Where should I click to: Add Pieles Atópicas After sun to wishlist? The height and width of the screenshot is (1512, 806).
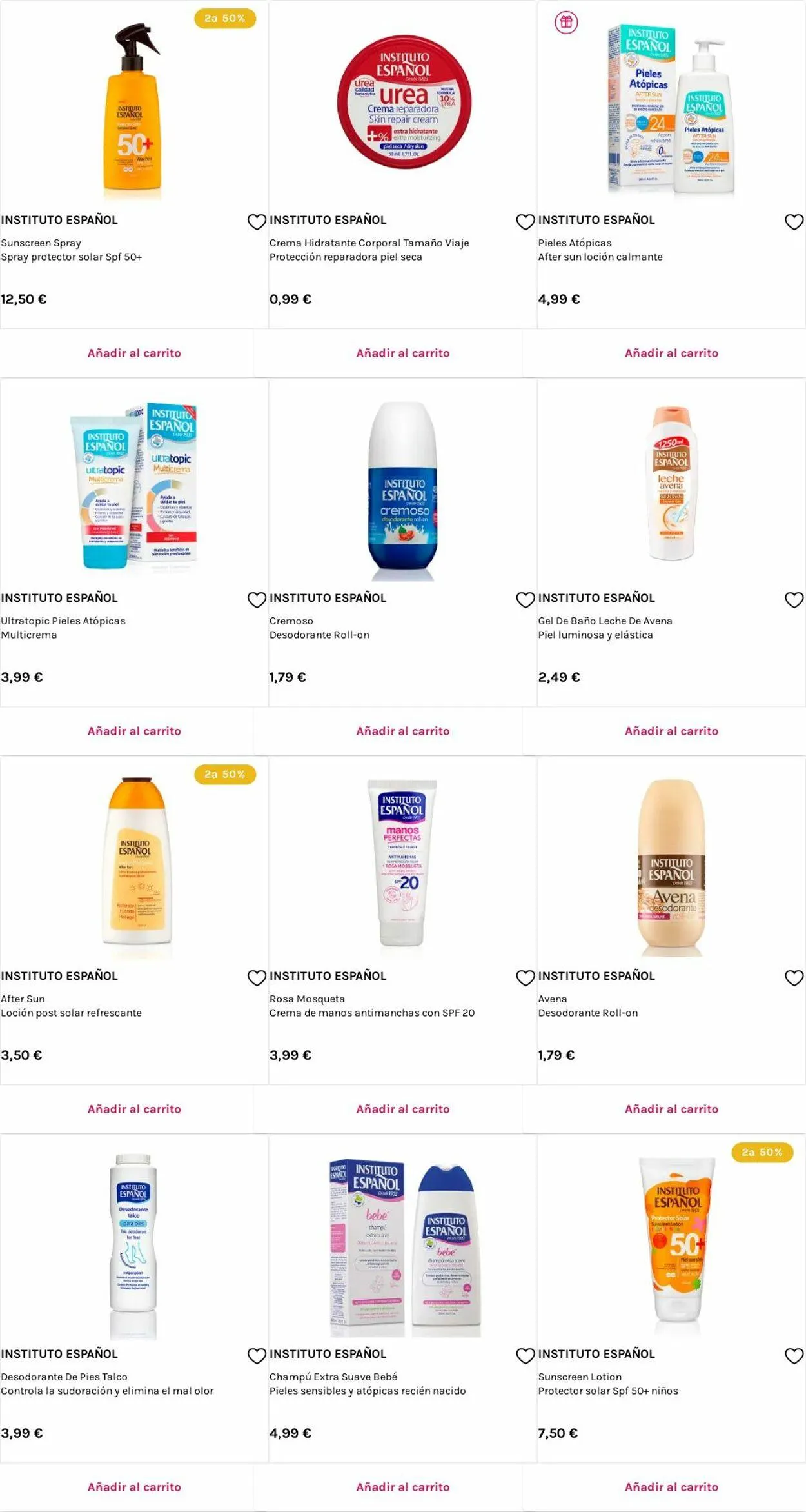pyautogui.click(x=794, y=222)
